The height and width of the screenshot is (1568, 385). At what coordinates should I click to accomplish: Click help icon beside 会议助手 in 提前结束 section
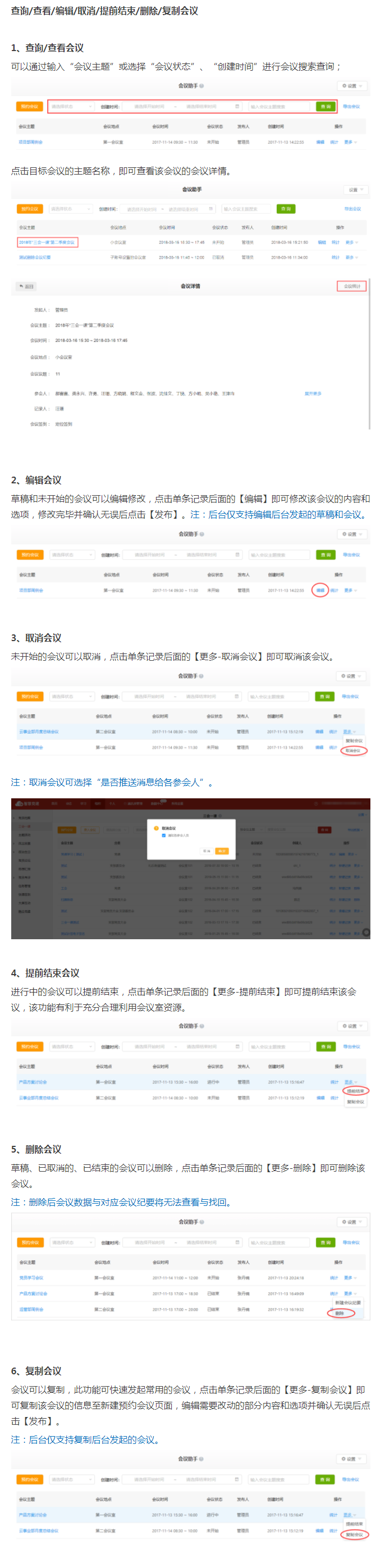pyautogui.click(x=201, y=1026)
